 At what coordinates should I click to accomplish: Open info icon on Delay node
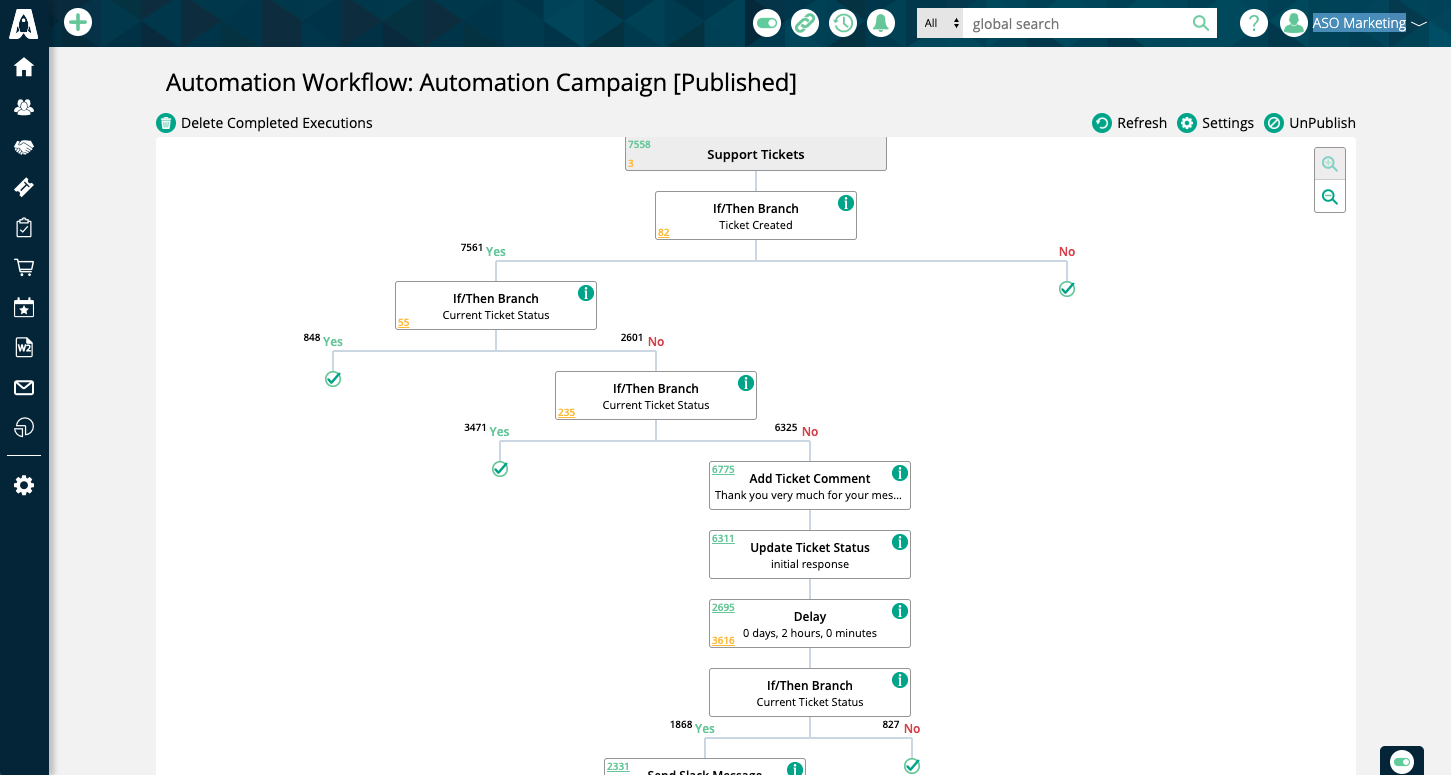(x=900, y=611)
